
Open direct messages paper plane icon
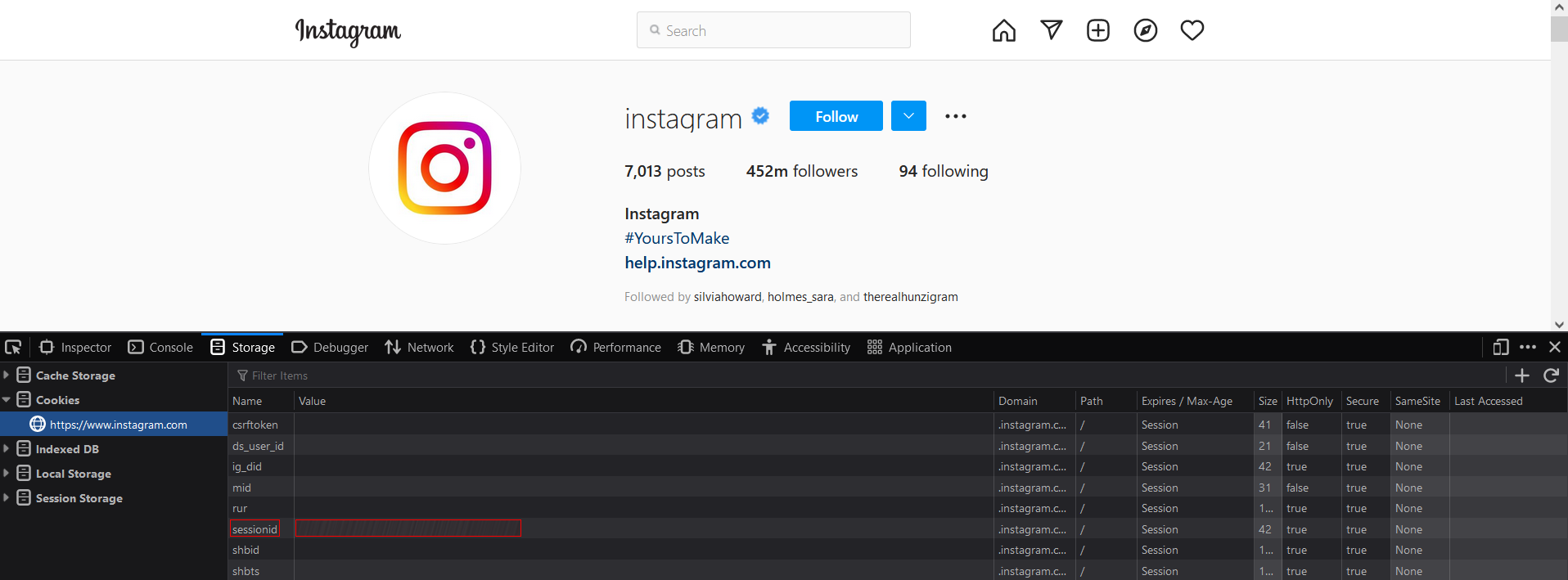[1051, 31]
